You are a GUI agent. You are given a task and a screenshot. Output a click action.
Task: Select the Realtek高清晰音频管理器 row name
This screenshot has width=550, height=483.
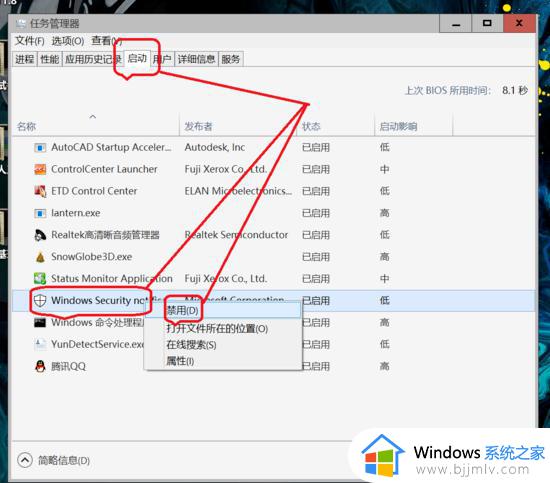point(105,235)
